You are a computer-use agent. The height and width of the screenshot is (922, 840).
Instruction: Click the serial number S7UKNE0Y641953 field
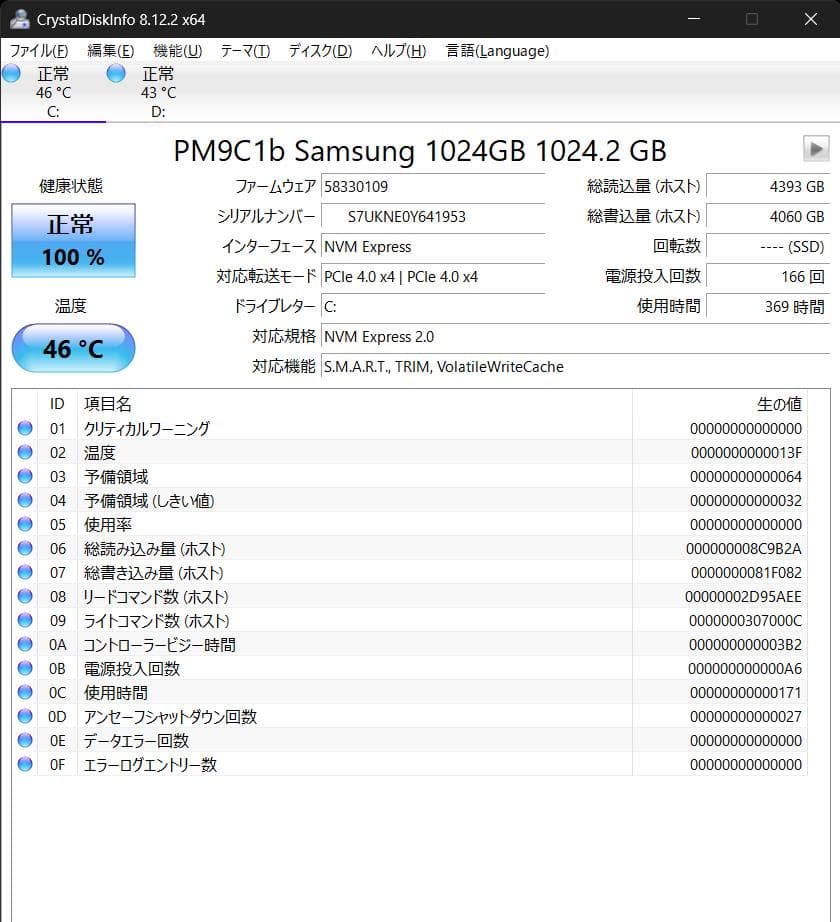(x=432, y=216)
